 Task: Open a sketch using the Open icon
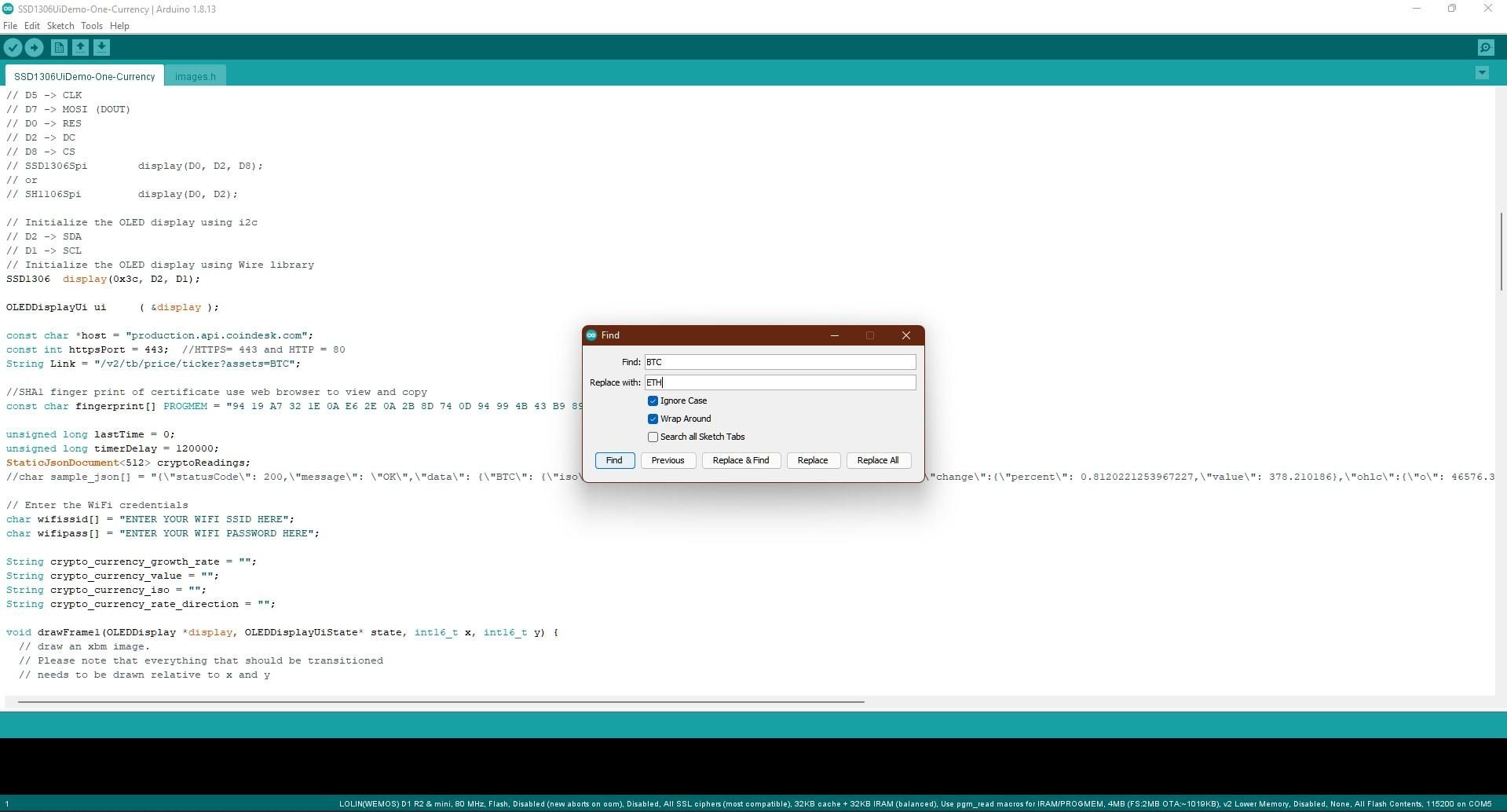(x=80, y=47)
